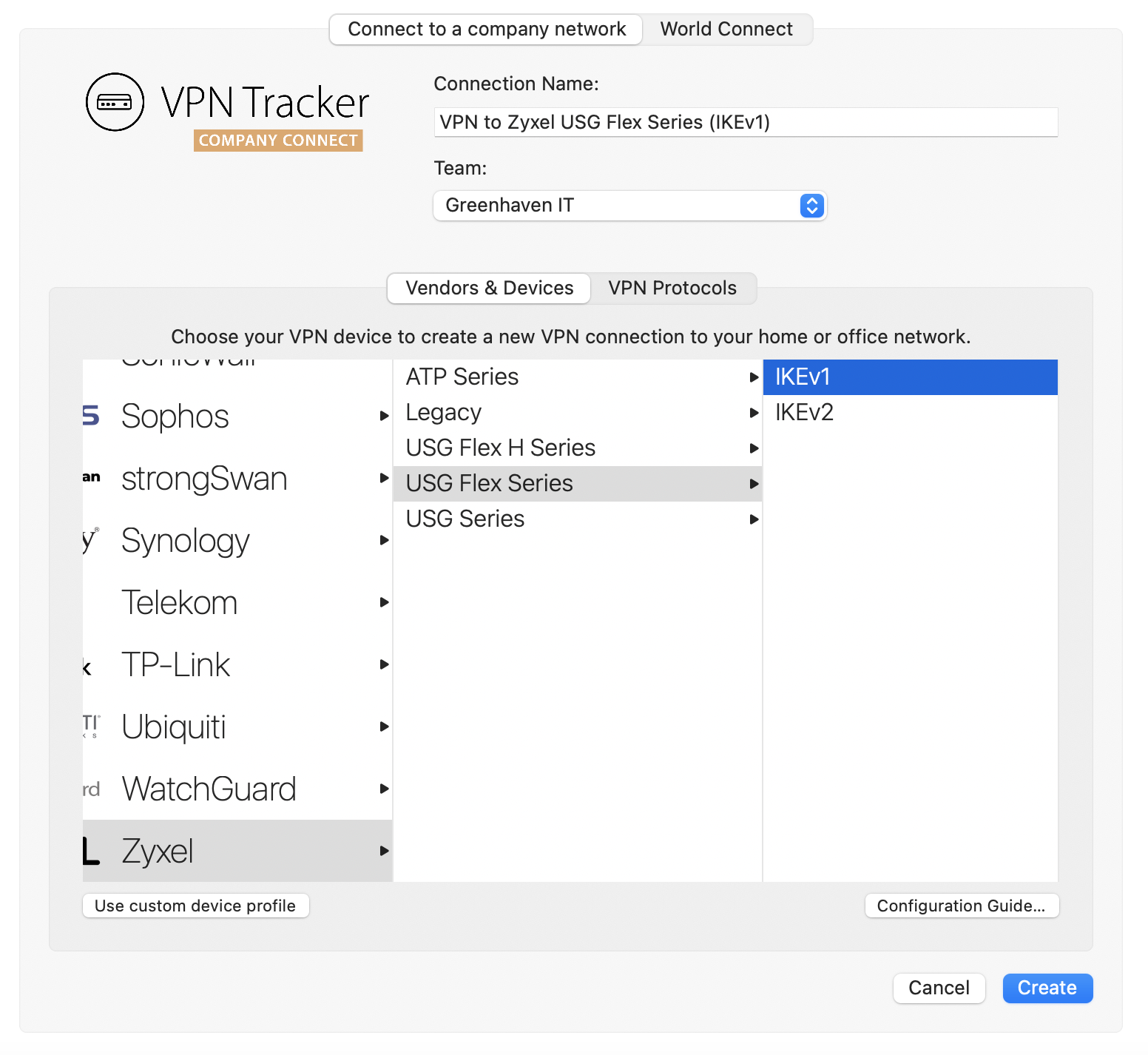Expand the ATP Series device arrow
The height and width of the screenshot is (1055, 1148).
click(x=754, y=377)
